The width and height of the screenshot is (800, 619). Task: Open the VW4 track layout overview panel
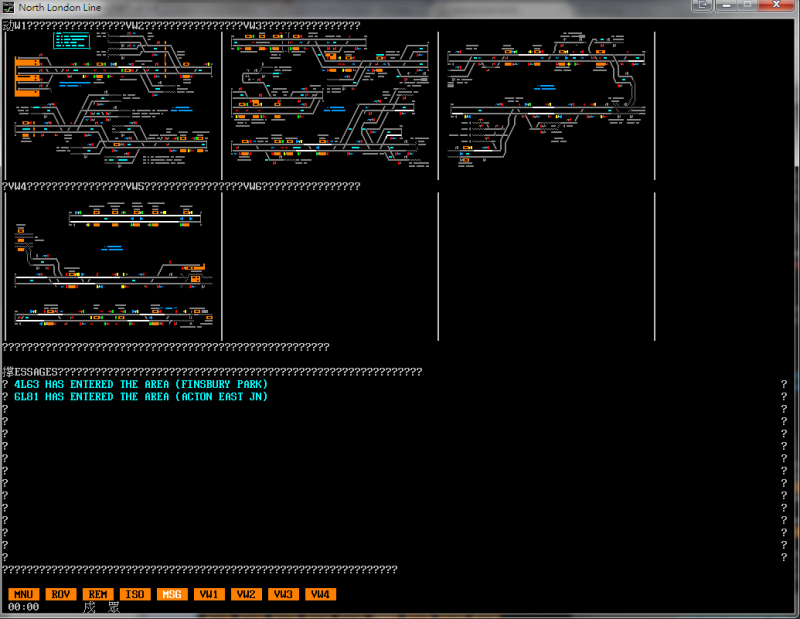pyautogui.click(x=113, y=264)
